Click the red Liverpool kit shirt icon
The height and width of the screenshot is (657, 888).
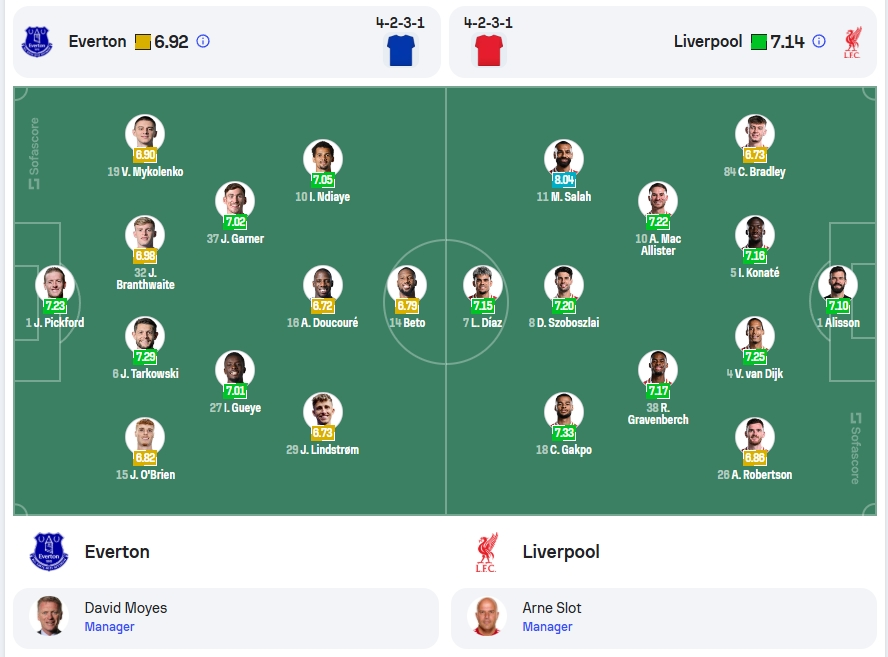(489, 50)
